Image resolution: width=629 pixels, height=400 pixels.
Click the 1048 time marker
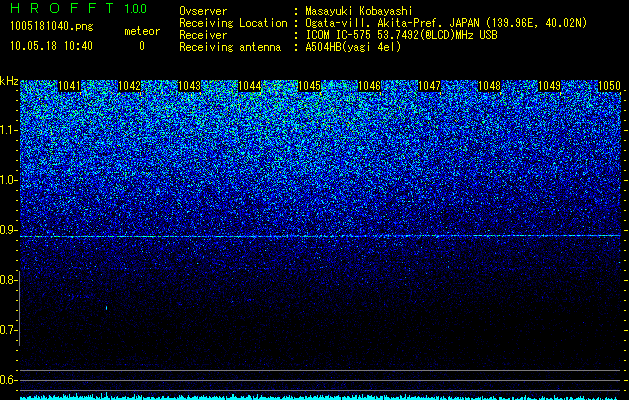[x=489, y=86]
